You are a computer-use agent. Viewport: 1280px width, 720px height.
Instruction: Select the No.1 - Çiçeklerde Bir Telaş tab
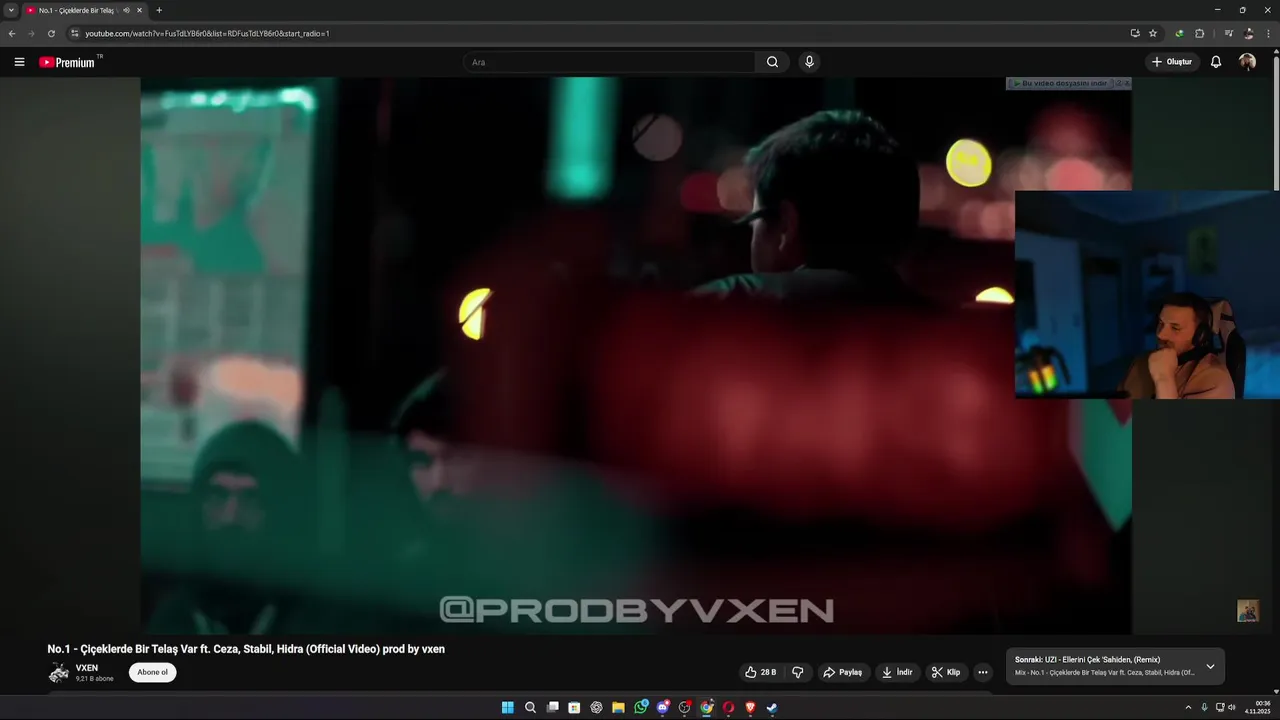coord(75,10)
